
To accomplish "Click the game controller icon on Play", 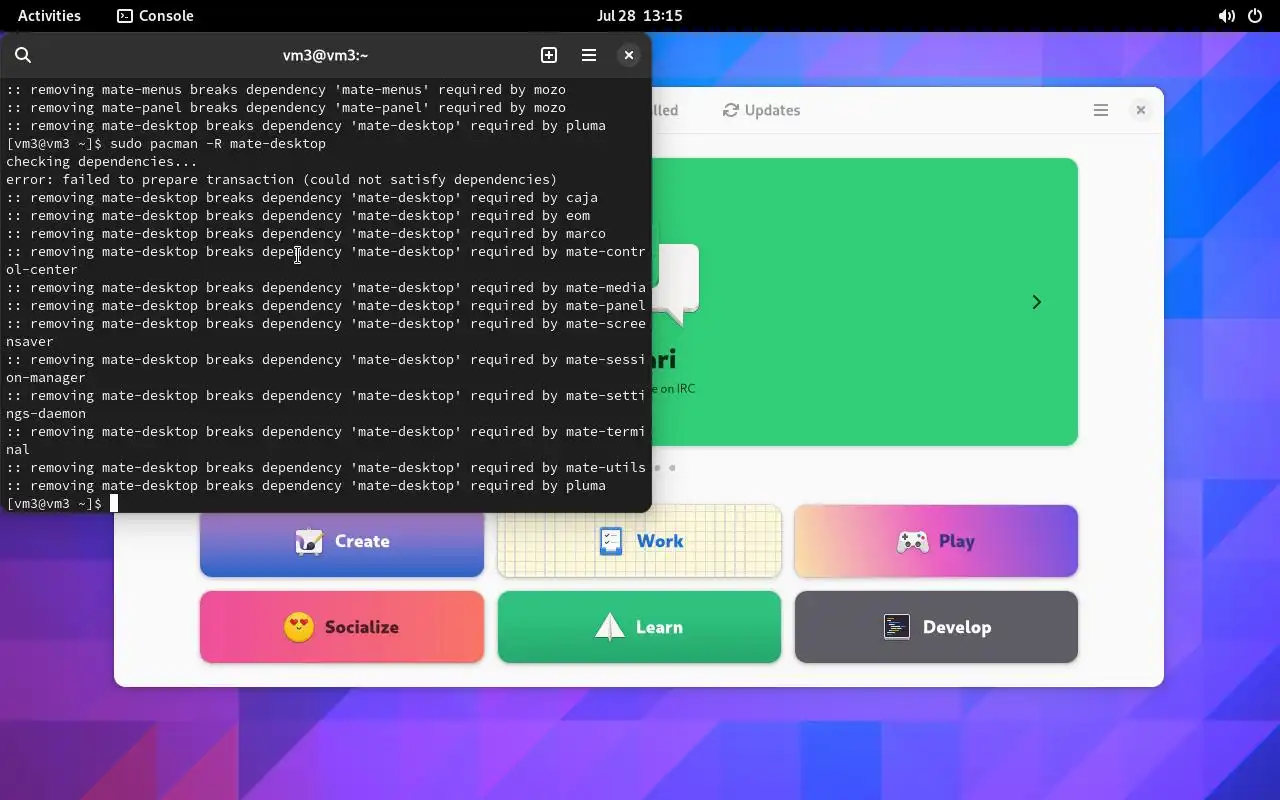I will 912,541.
